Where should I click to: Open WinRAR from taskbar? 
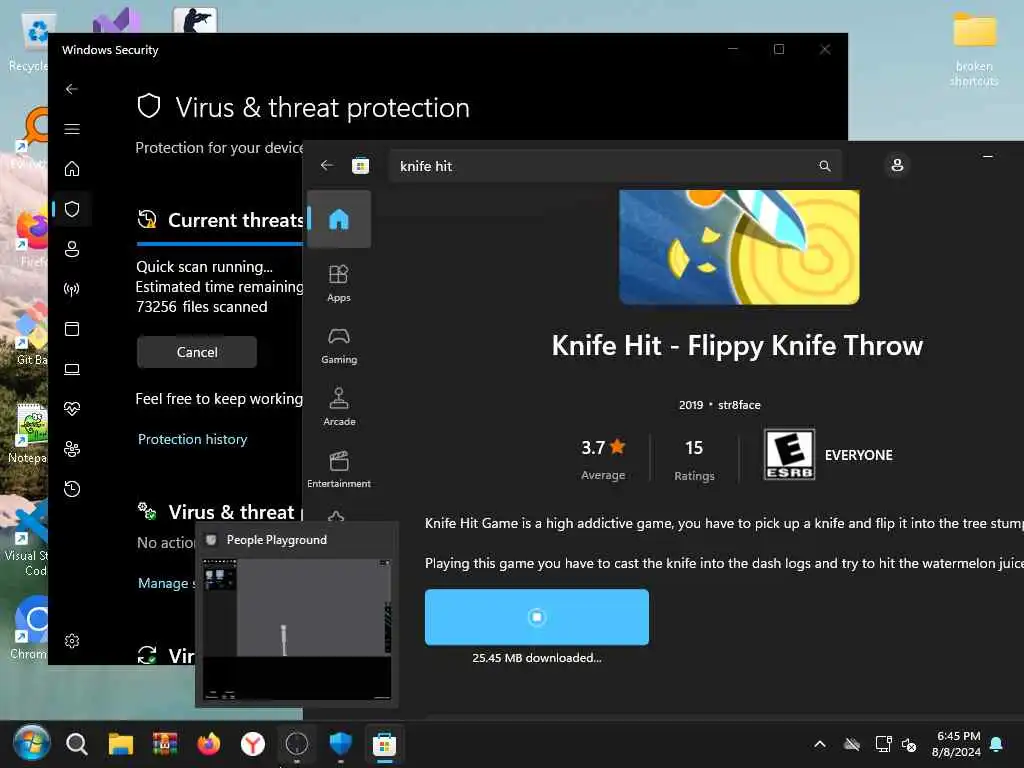[x=165, y=744]
